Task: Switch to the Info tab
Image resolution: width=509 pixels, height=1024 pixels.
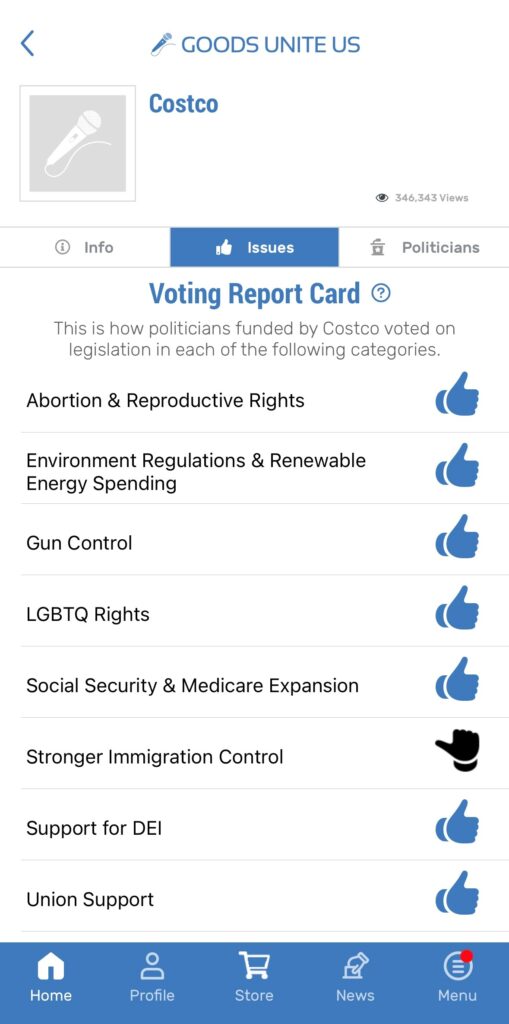Action: [x=85, y=248]
